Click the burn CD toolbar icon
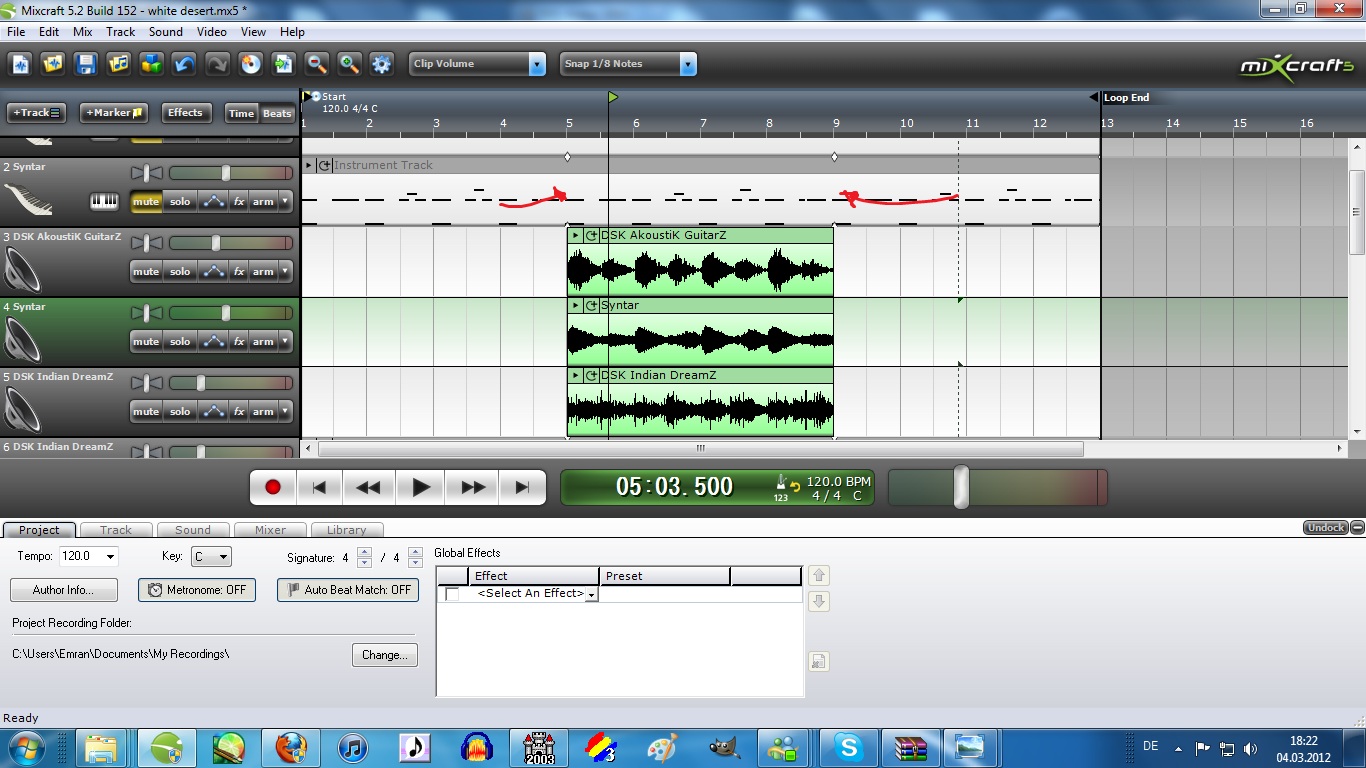Image resolution: width=1366 pixels, height=768 pixels. (251, 64)
